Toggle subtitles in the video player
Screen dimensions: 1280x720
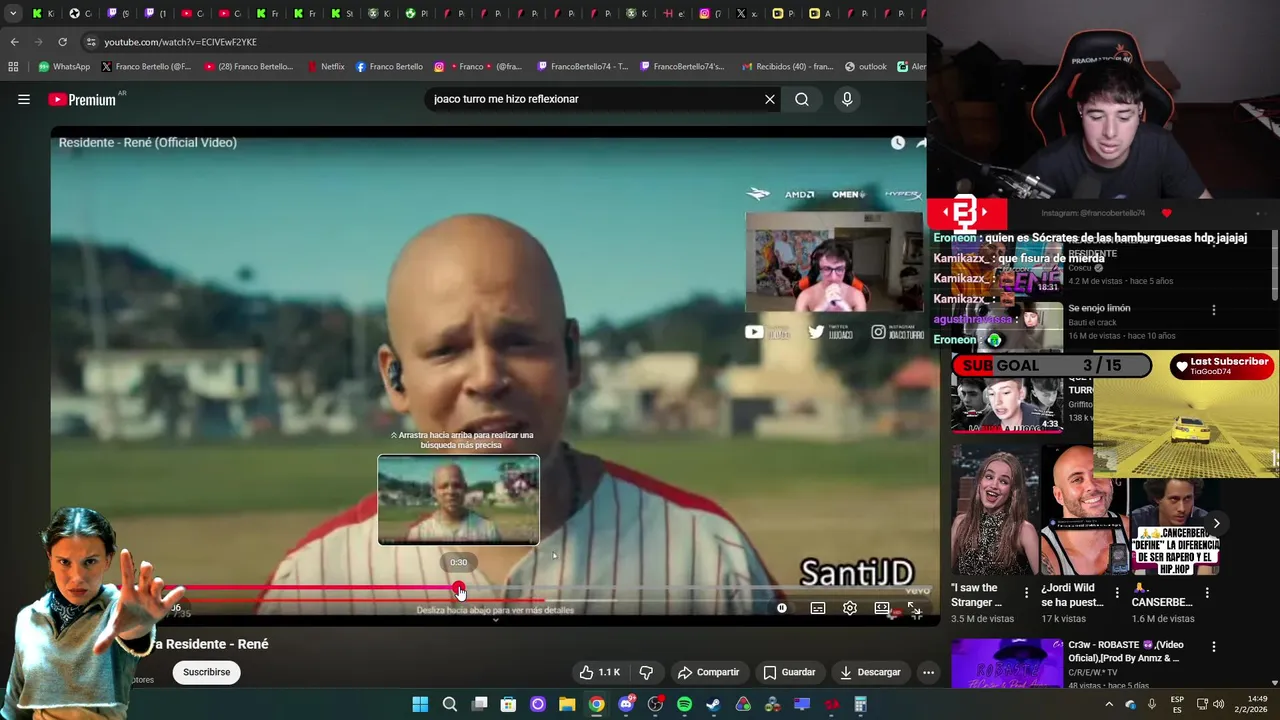tap(818, 608)
